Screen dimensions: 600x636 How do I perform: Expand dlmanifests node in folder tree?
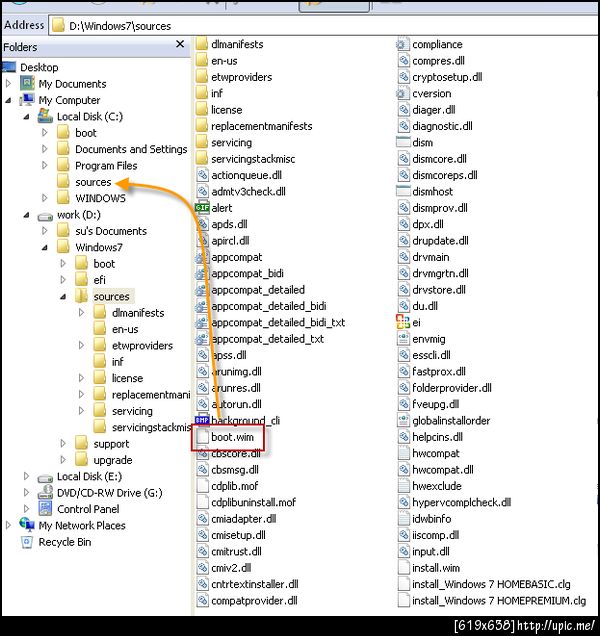click(x=82, y=313)
